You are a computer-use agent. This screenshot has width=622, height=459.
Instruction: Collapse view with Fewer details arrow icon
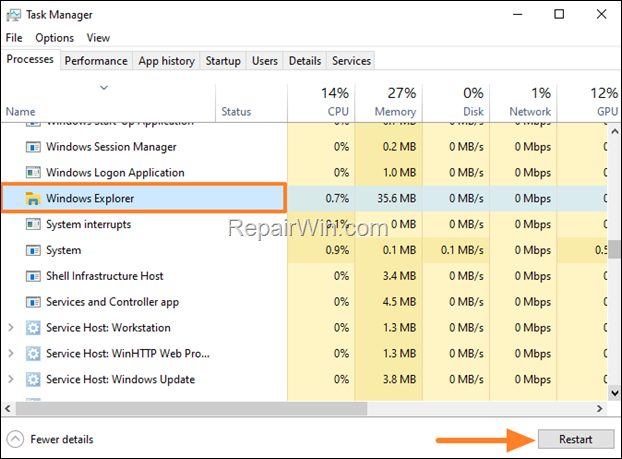(x=15, y=439)
